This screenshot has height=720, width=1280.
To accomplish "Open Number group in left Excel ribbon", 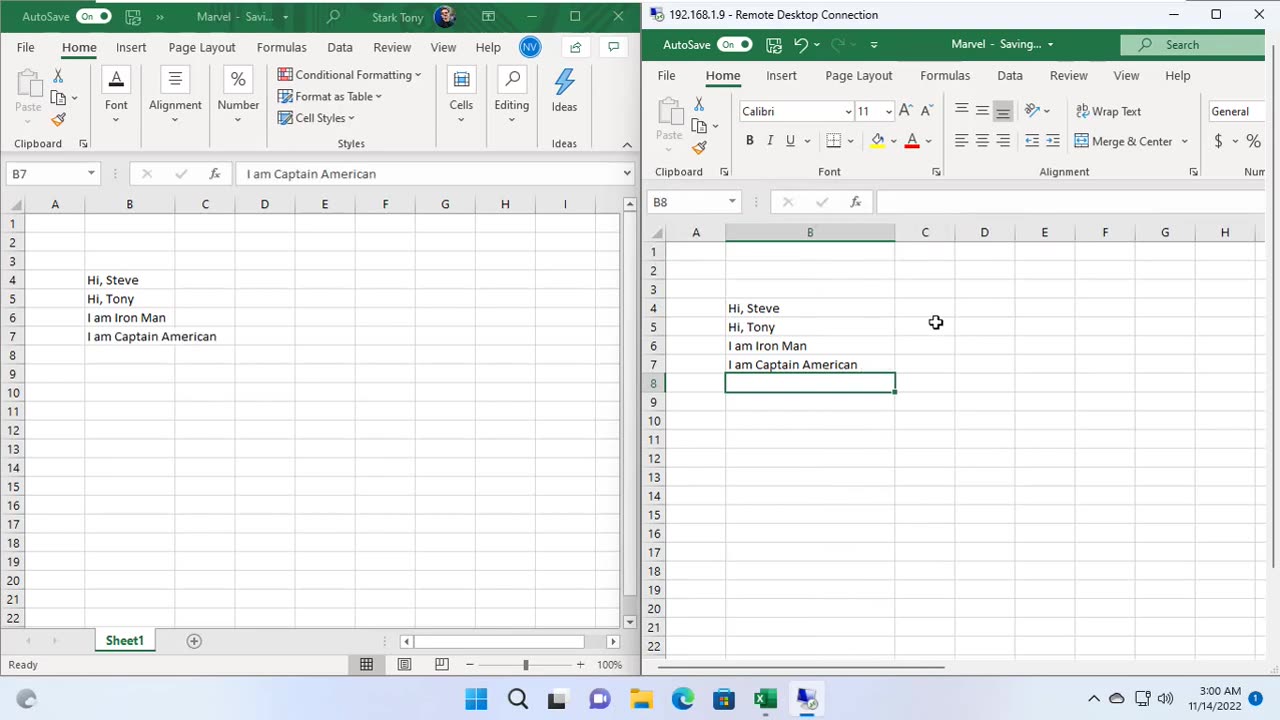I will (238, 97).
